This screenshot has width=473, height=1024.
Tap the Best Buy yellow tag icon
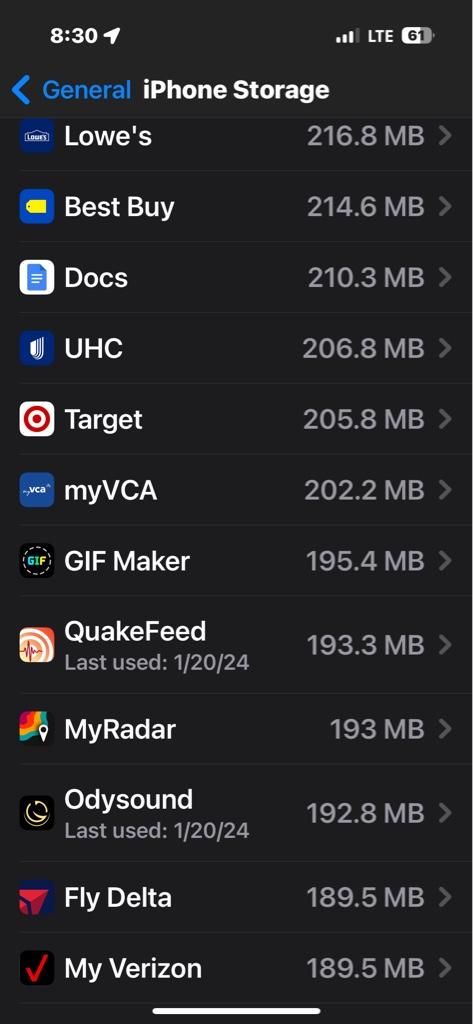pyautogui.click(x=37, y=206)
